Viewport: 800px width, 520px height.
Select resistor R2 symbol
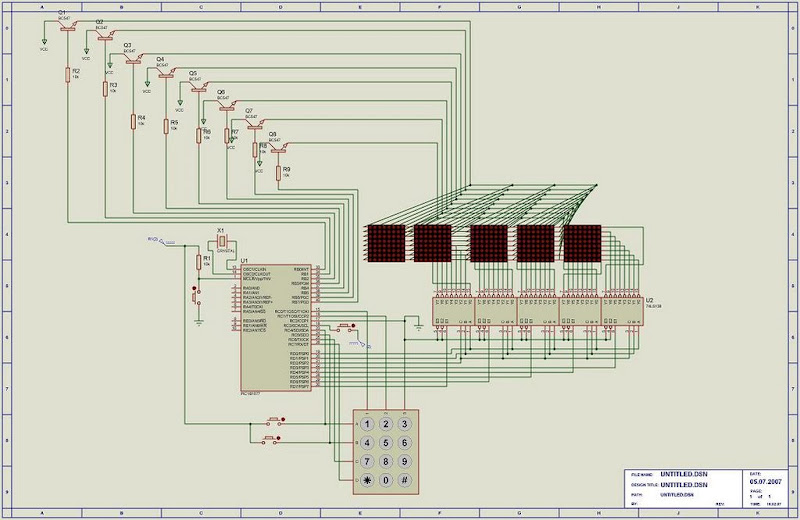pyautogui.click(x=68, y=75)
